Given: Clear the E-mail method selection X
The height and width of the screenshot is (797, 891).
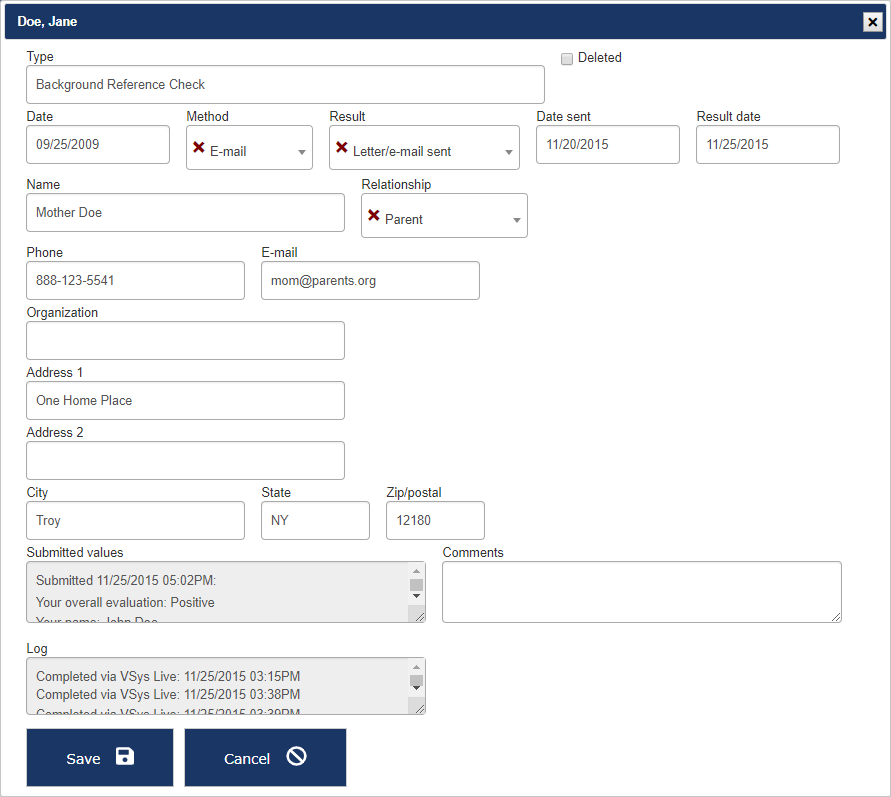Looking at the screenshot, I should point(198,148).
